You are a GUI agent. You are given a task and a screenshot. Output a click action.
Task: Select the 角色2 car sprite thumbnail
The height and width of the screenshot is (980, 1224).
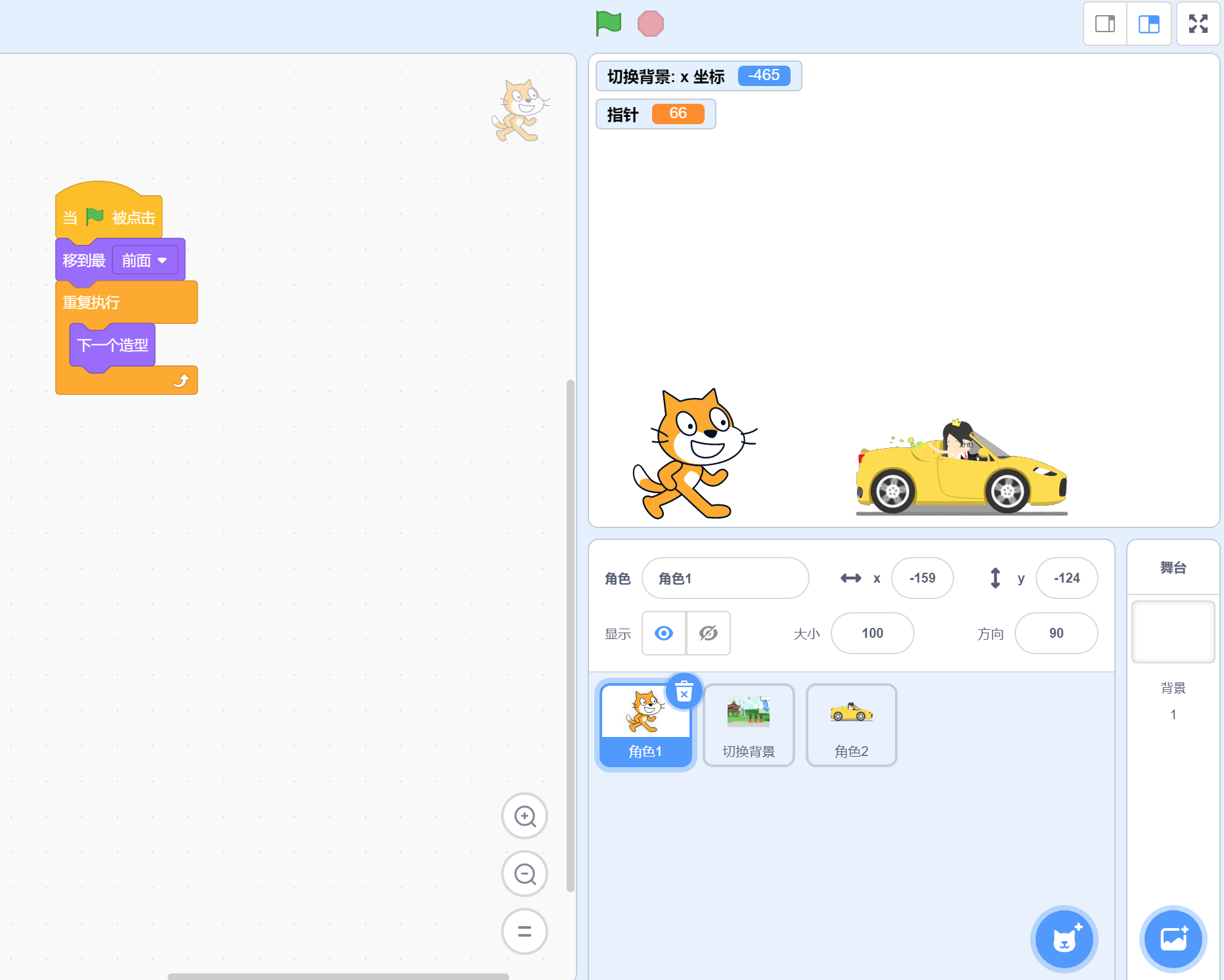852,725
